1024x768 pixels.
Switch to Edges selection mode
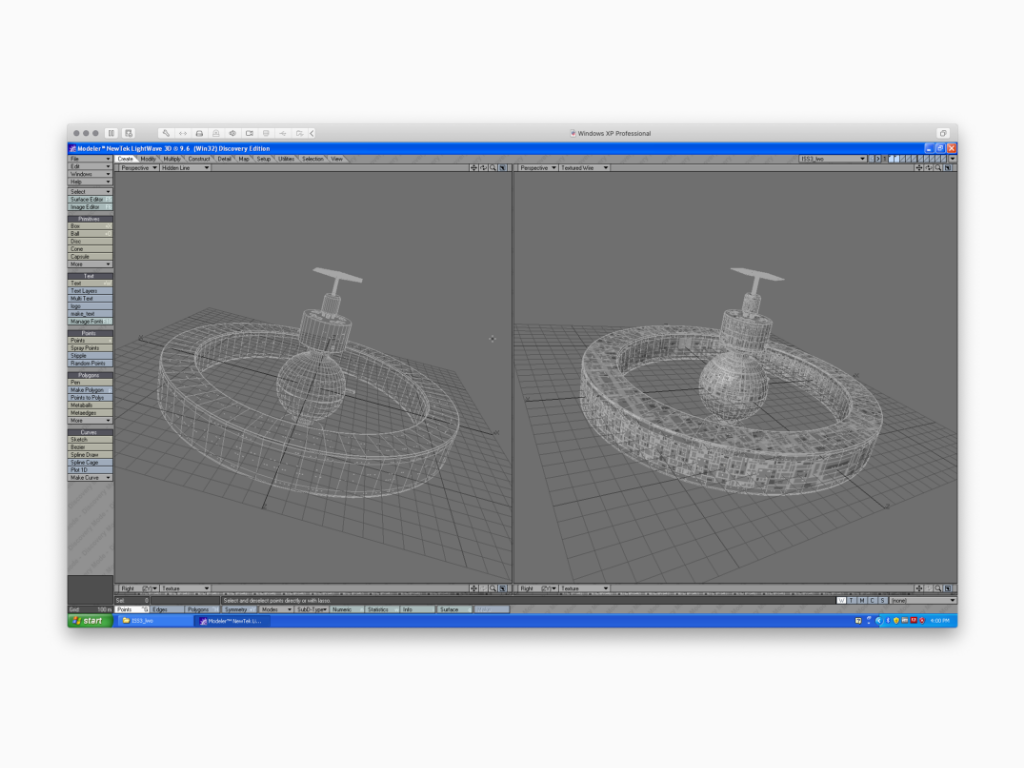coord(167,609)
